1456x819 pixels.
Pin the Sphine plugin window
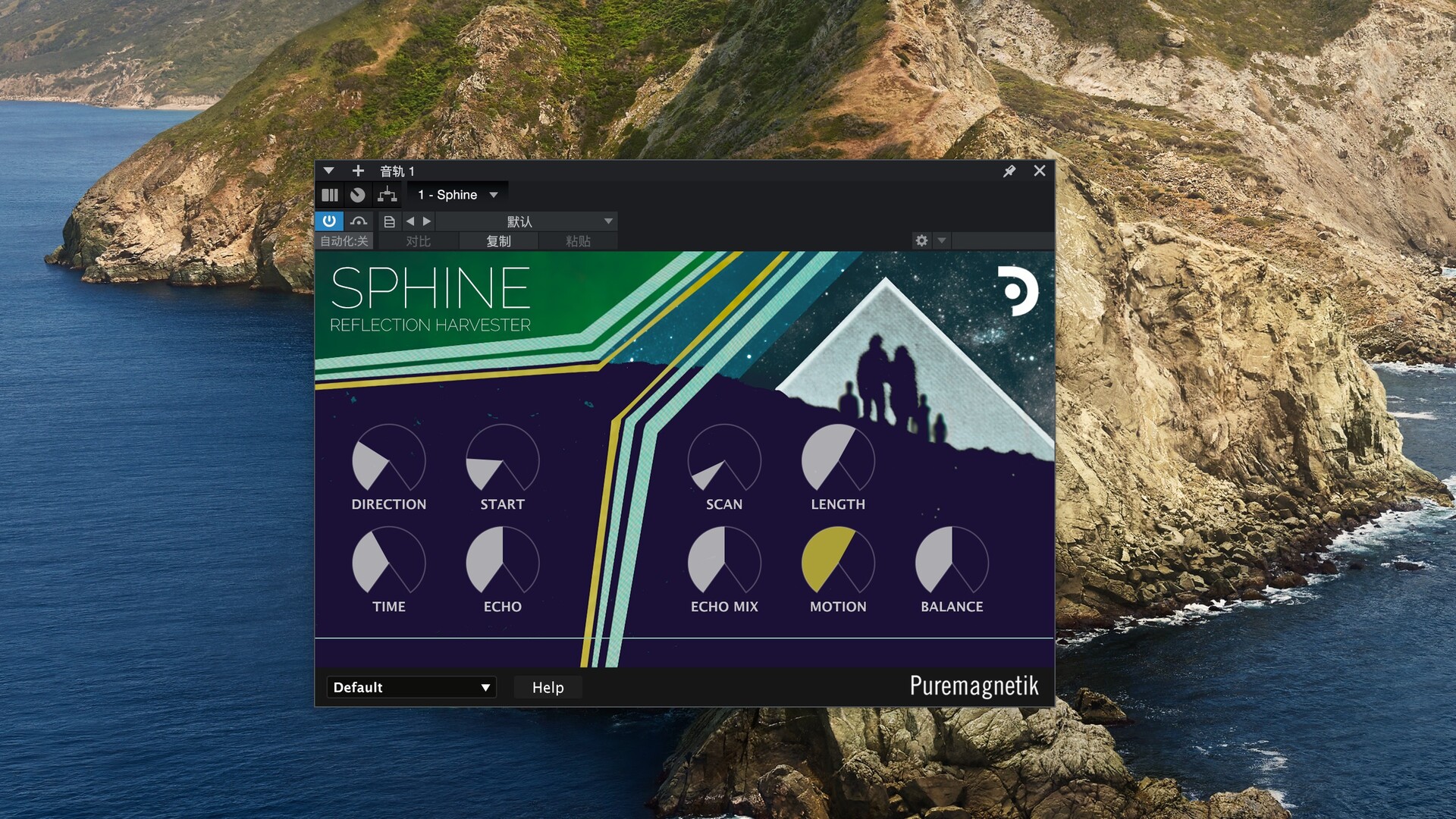coord(1009,171)
